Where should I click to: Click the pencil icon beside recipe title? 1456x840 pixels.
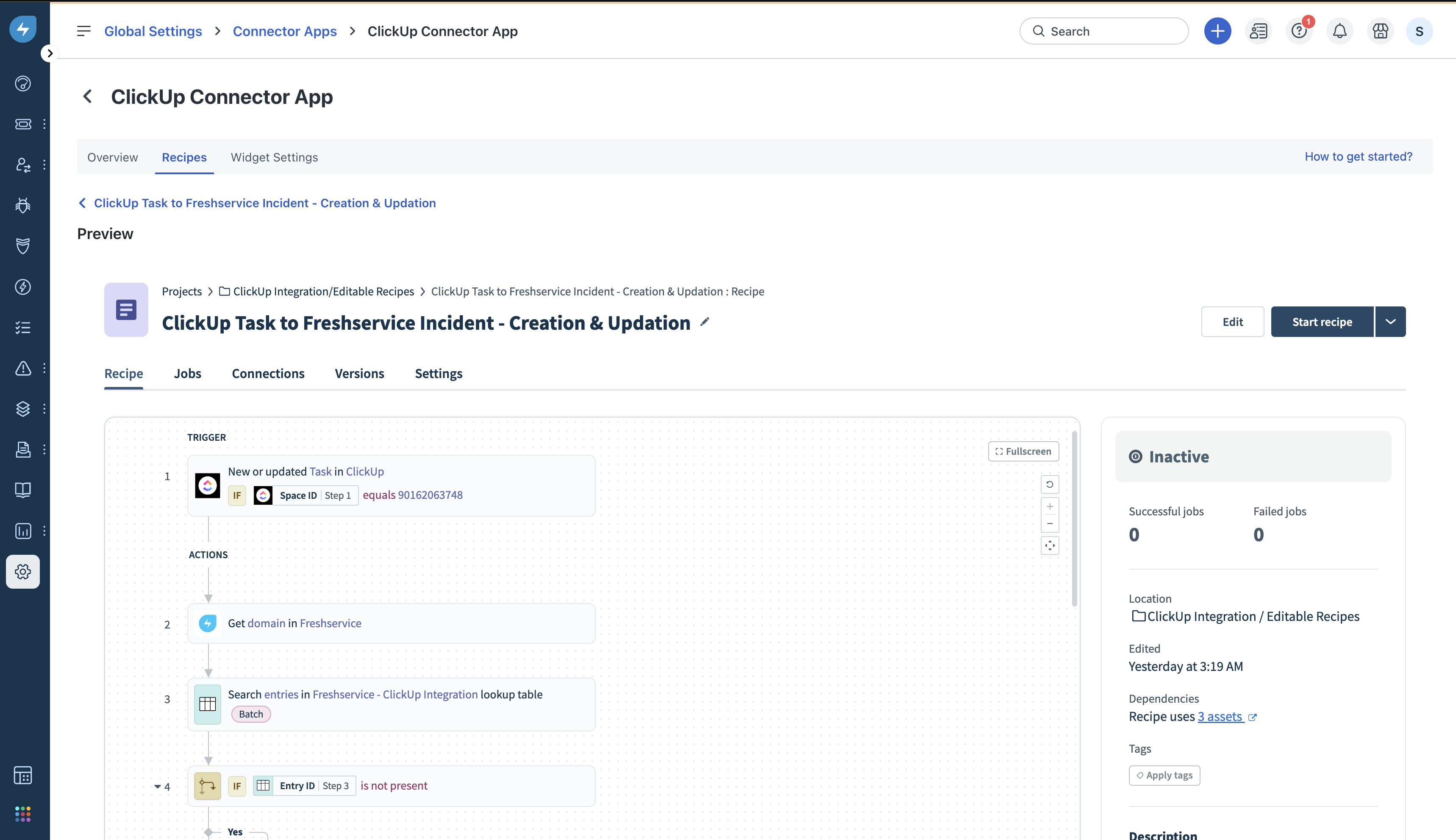[x=704, y=322]
